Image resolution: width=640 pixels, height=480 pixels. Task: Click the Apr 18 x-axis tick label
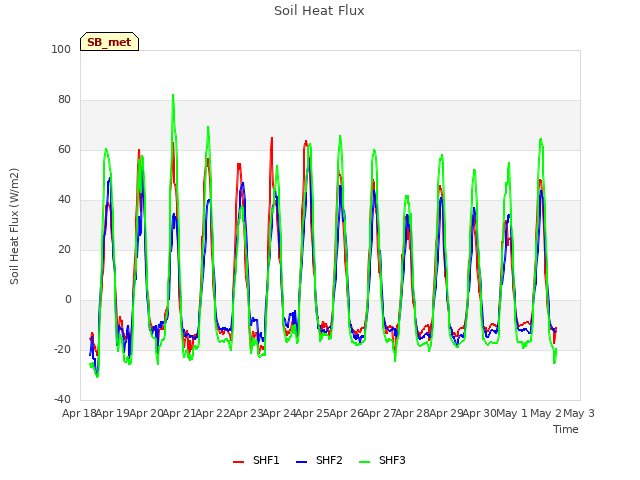click(x=79, y=413)
